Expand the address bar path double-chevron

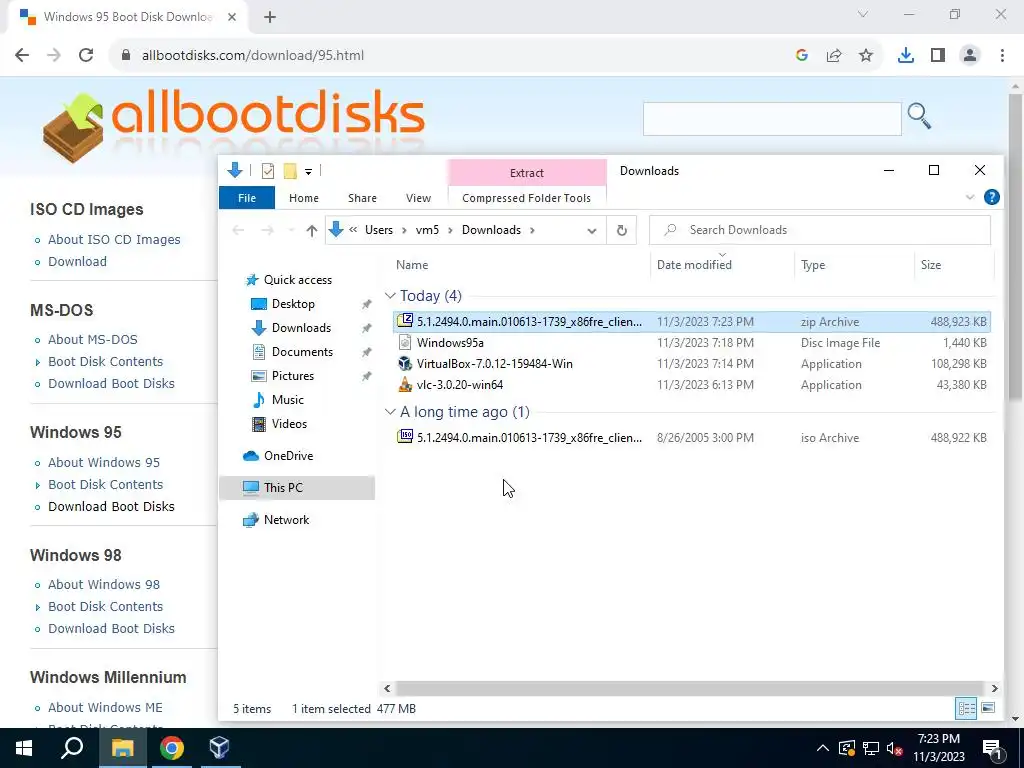[353, 230]
